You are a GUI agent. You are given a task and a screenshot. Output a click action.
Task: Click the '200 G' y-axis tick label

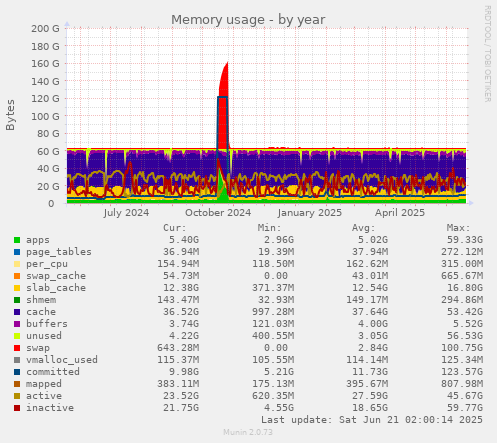tap(45, 29)
